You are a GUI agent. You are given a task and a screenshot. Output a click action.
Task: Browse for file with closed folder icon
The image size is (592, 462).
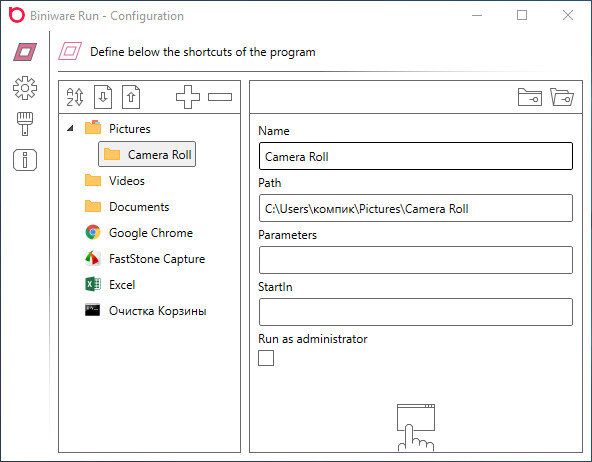tap(530, 97)
